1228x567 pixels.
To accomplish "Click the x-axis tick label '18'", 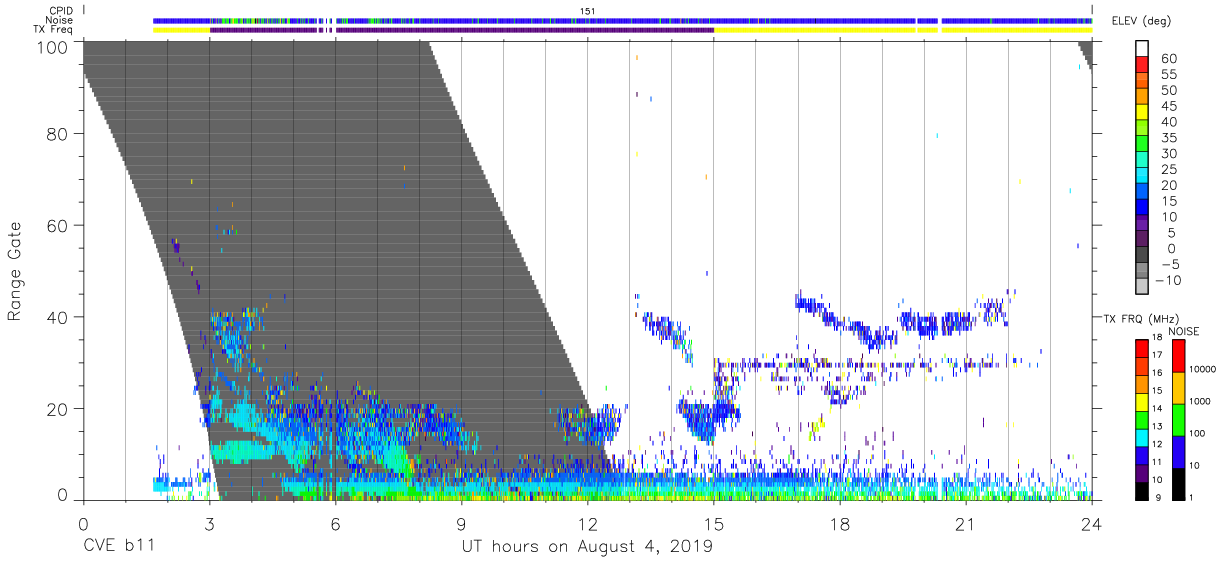I will pos(840,523).
